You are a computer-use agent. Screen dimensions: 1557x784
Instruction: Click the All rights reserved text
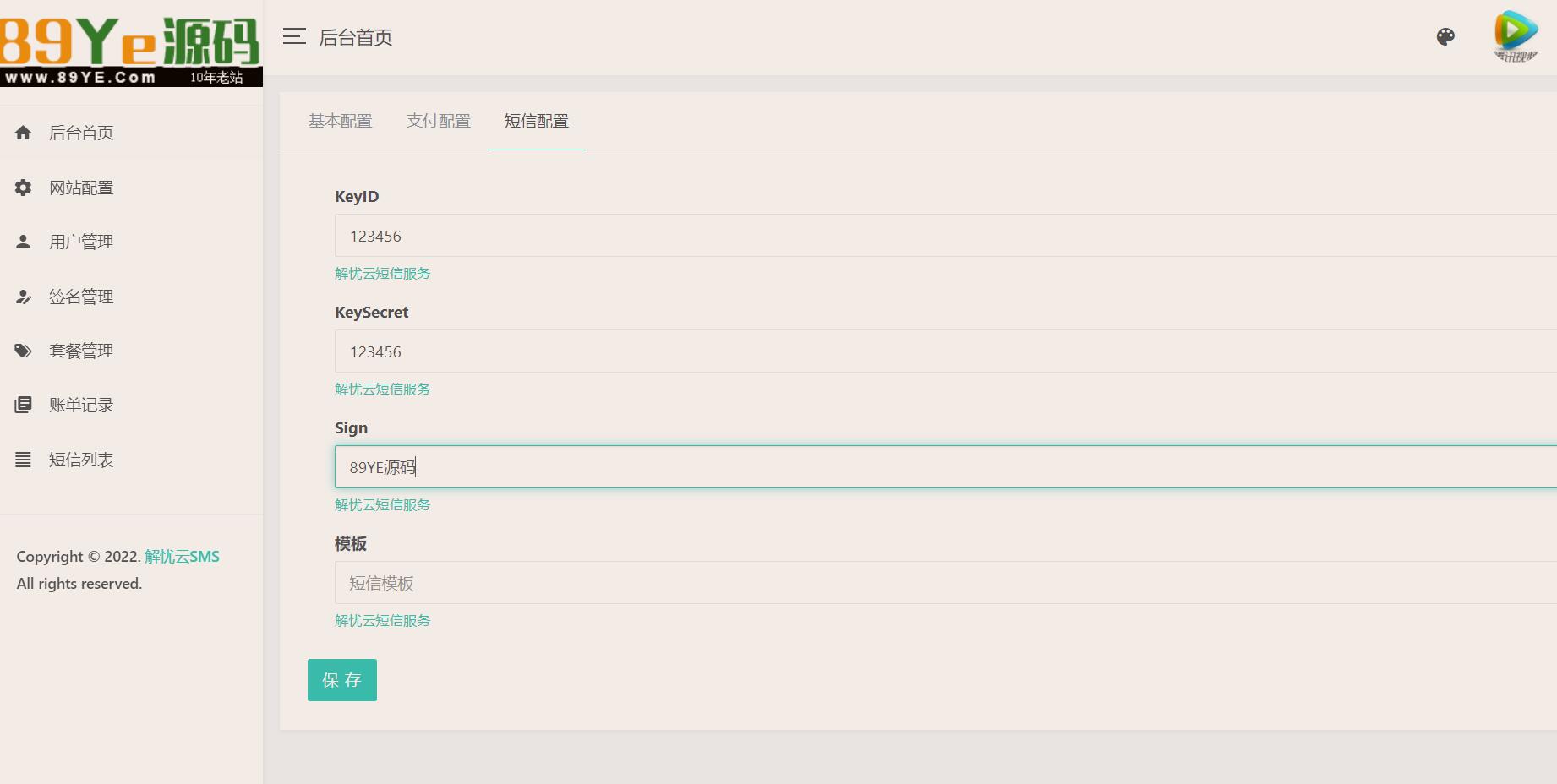pos(79,584)
